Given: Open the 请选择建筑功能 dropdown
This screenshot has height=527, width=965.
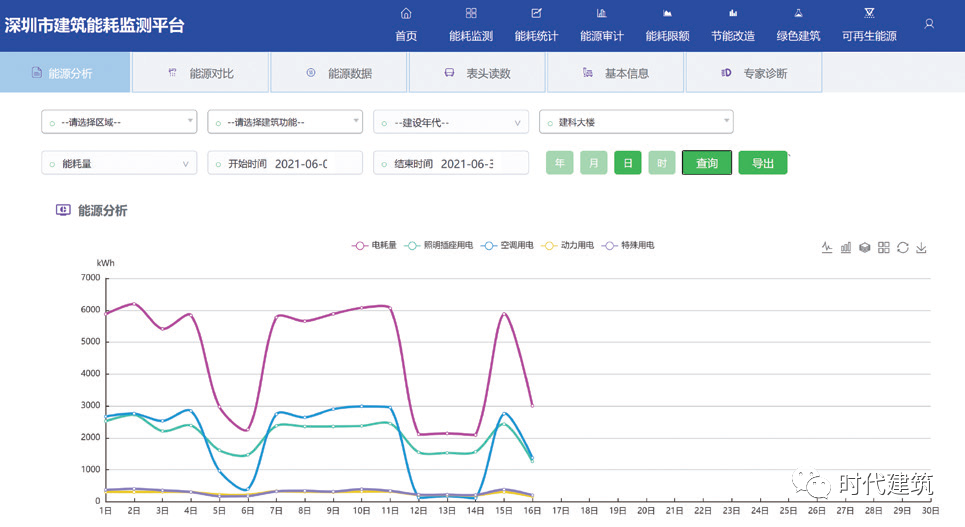Looking at the screenshot, I should point(285,122).
